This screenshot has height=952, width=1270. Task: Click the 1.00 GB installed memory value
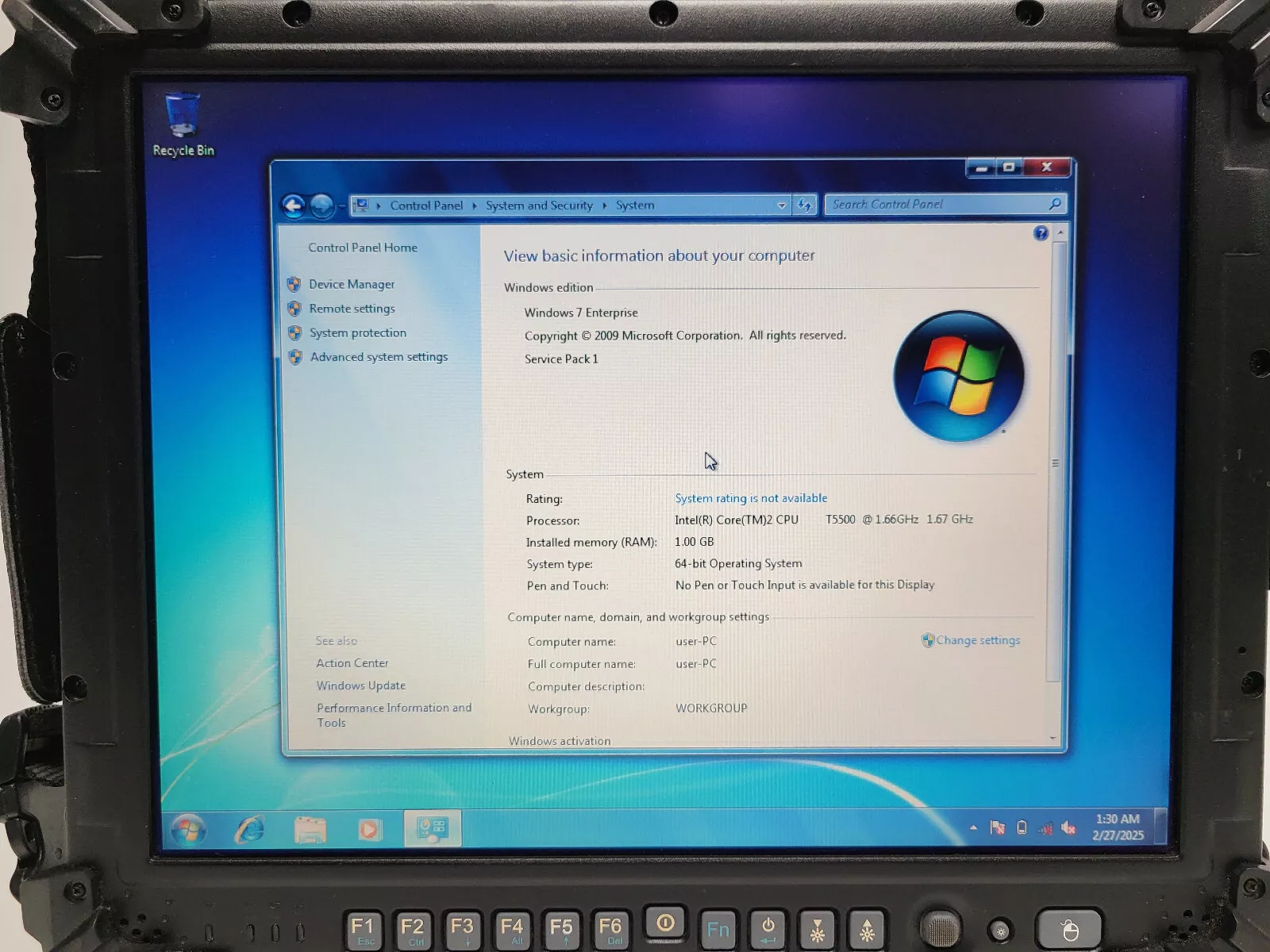point(695,542)
